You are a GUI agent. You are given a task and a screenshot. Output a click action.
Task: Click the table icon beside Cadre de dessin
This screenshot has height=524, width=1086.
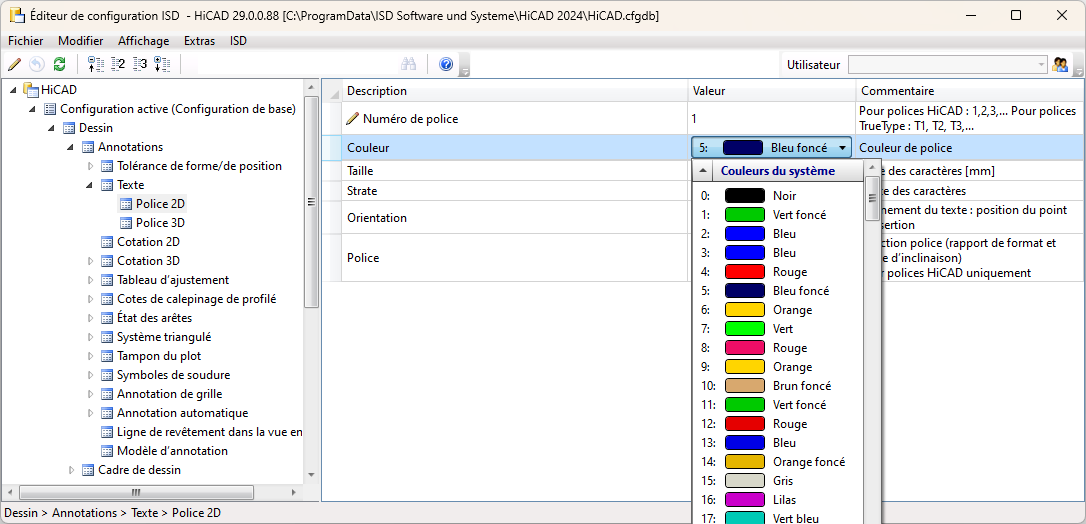coord(88,470)
